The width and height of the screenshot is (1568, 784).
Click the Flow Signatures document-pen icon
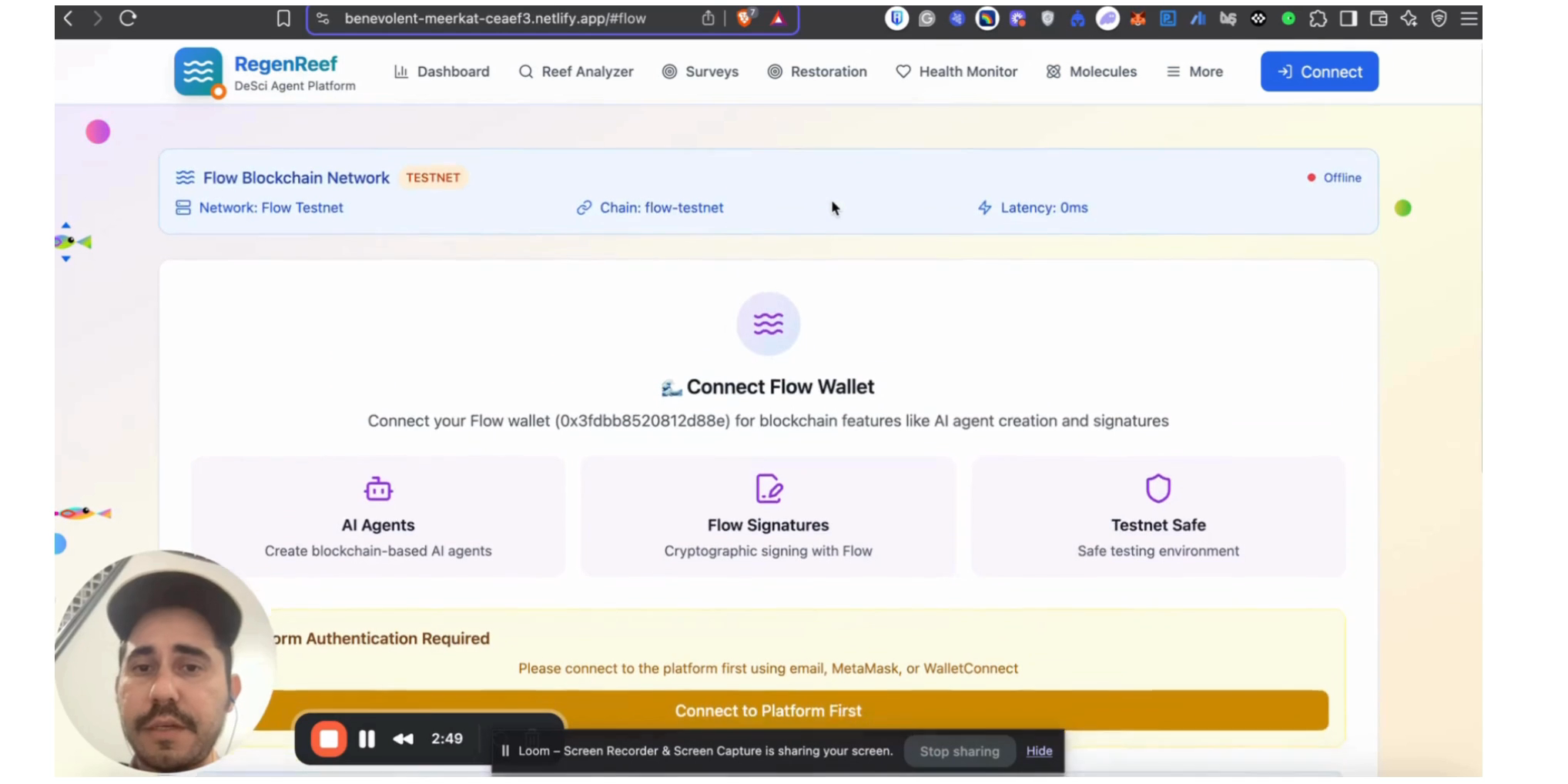coord(769,488)
